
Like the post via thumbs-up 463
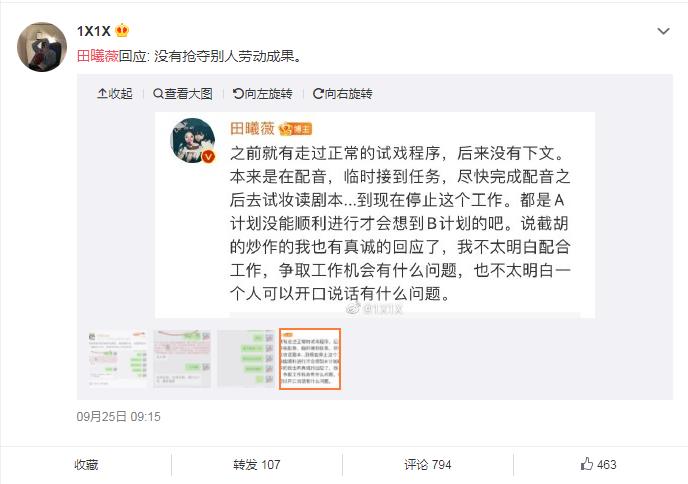[598, 464]
